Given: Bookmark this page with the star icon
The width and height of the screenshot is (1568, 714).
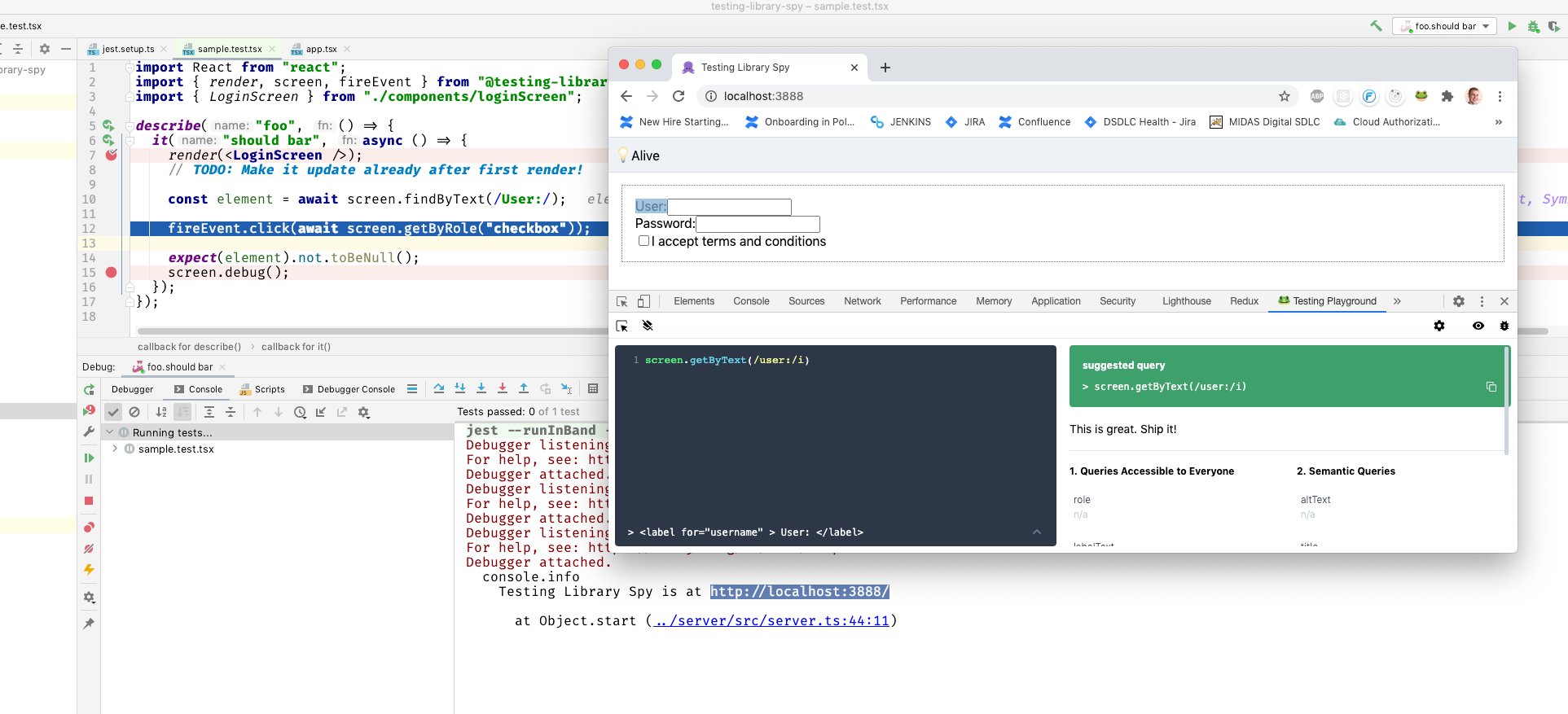Looking at the screenshot, I should (x=1285, y=96).
